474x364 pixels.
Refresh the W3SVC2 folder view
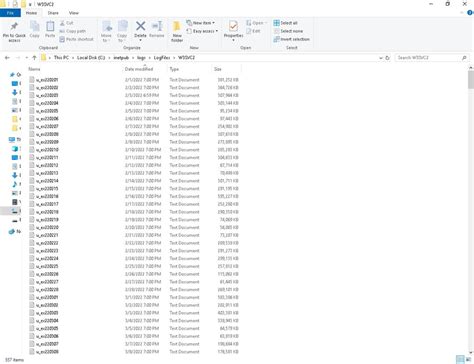[388, 58]
